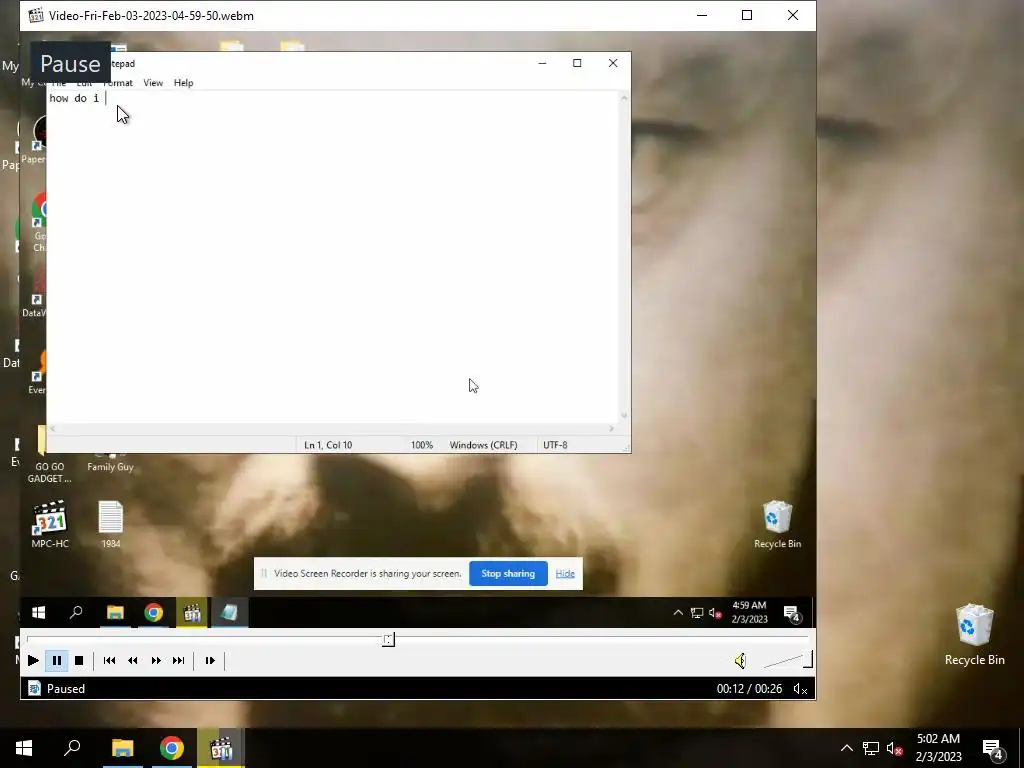The width and height of the screenshot is (1024, 768).
Task: Select the 1984 text file icon in the video
Action: coord(110,524)
